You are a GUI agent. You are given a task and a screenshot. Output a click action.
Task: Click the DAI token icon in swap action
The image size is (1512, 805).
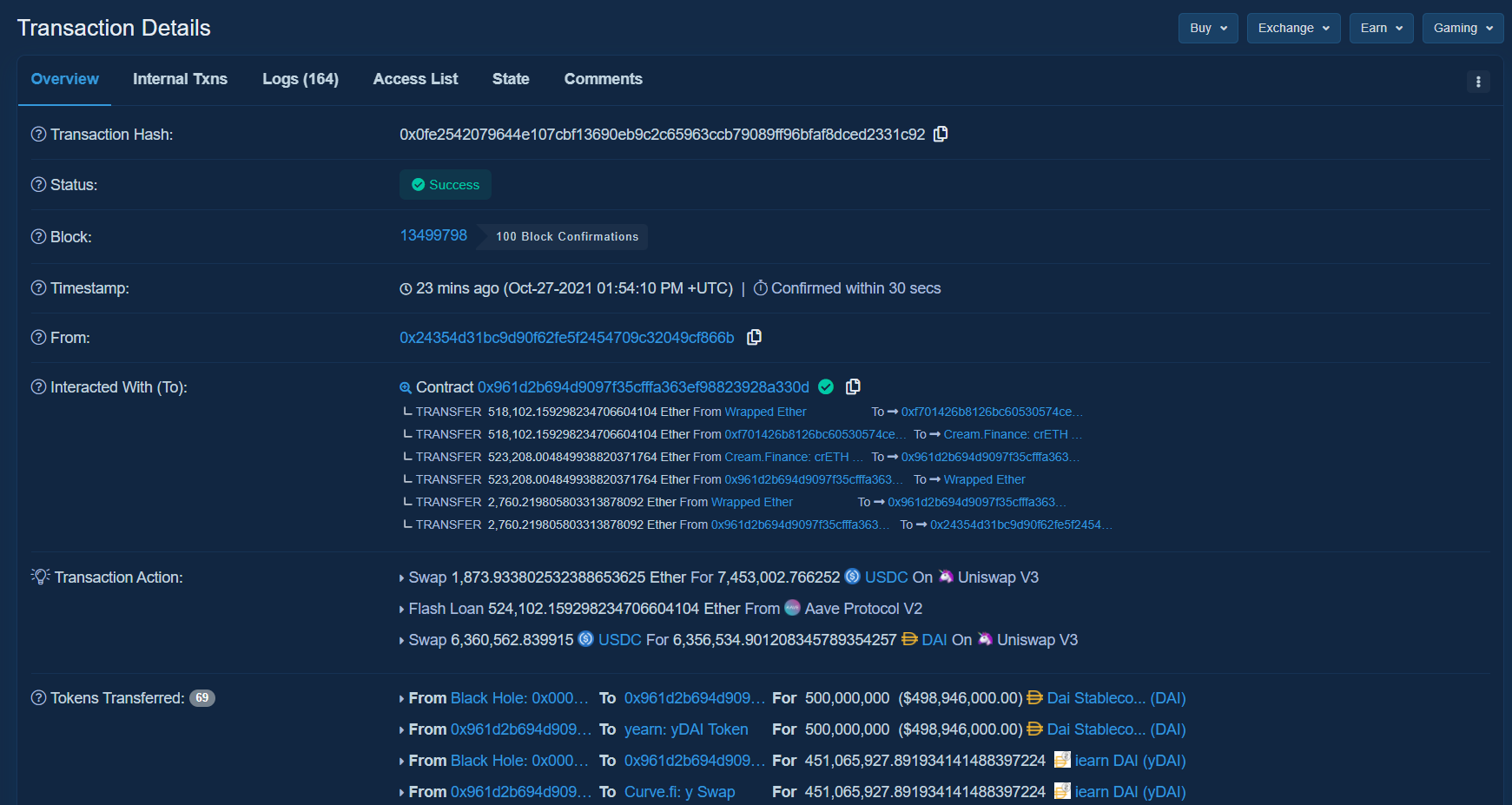[x=910, y=639]
